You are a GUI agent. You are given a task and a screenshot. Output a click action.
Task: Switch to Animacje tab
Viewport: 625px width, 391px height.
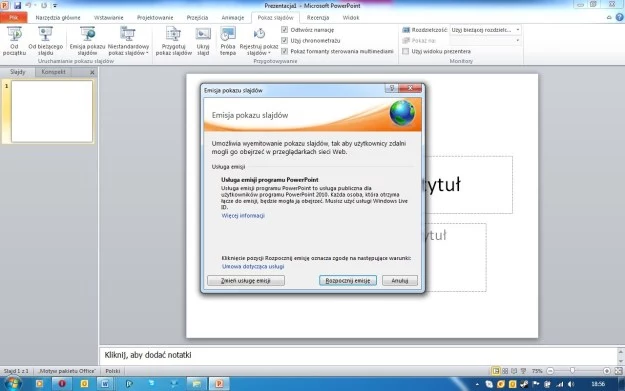233,18
